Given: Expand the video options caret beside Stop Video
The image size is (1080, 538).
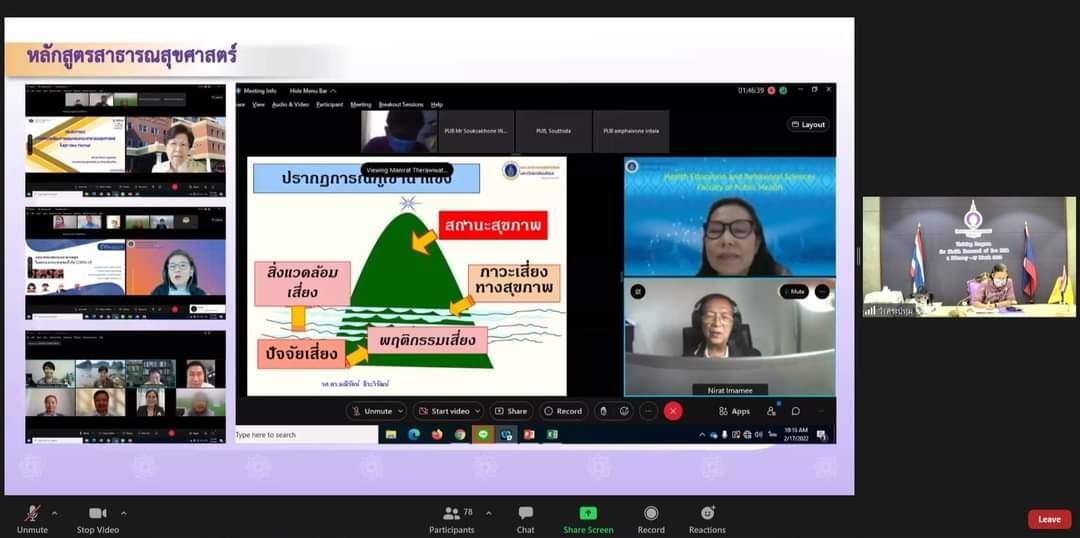Looking at the screenshot, I should (123, 513).
